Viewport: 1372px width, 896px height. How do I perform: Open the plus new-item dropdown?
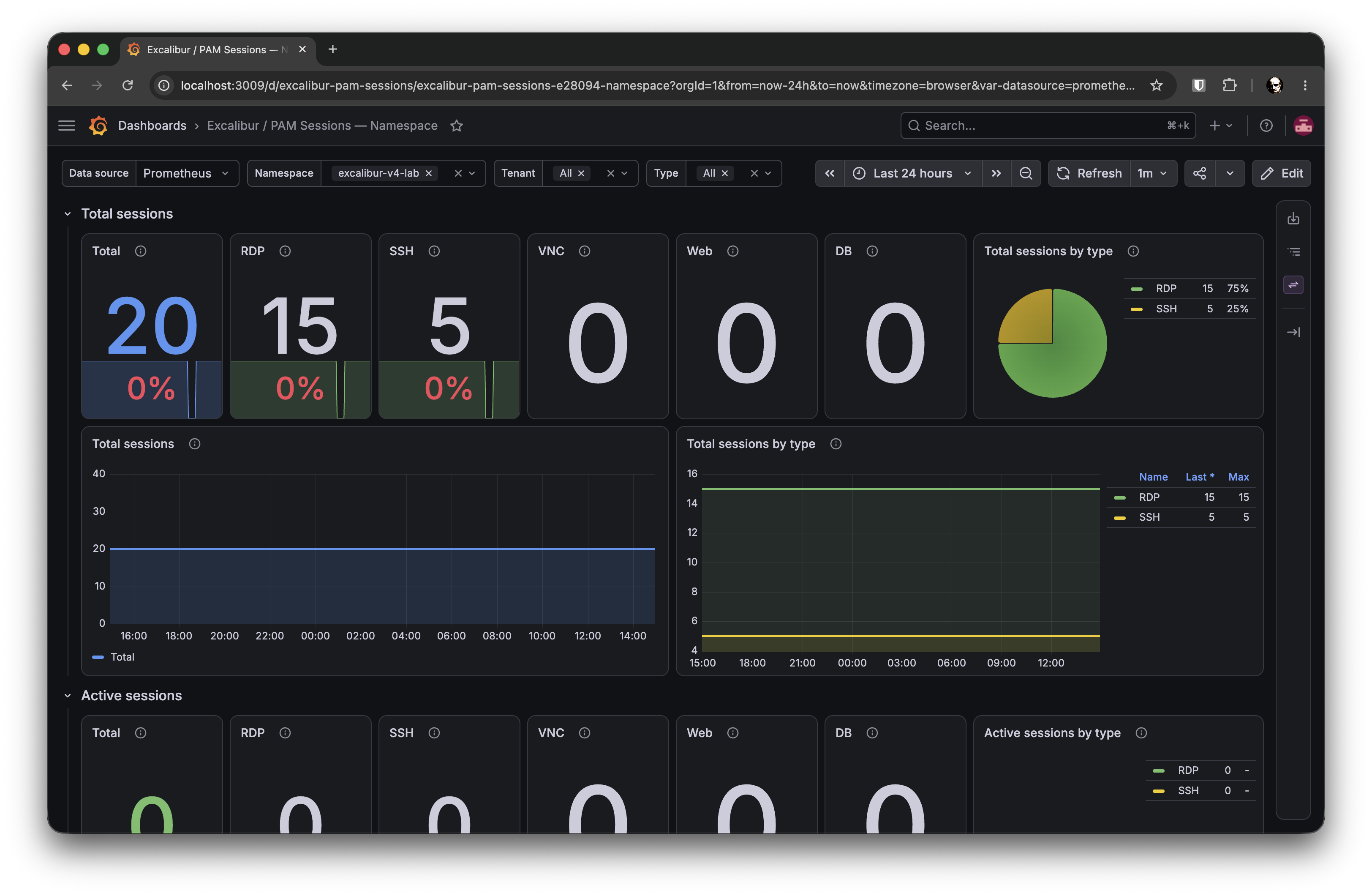(x=1220, y=125)
